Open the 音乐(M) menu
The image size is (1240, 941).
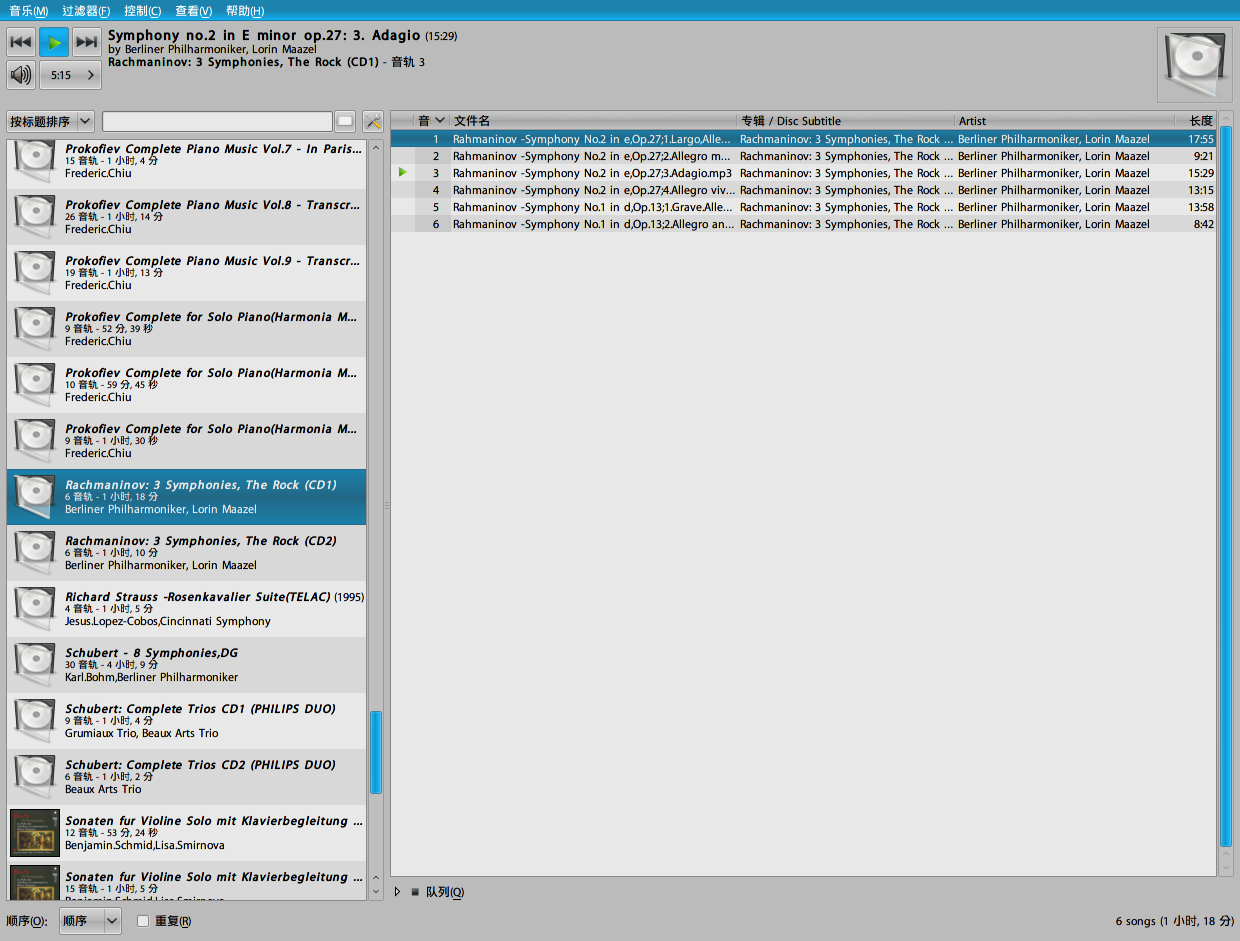click(29, 11)
